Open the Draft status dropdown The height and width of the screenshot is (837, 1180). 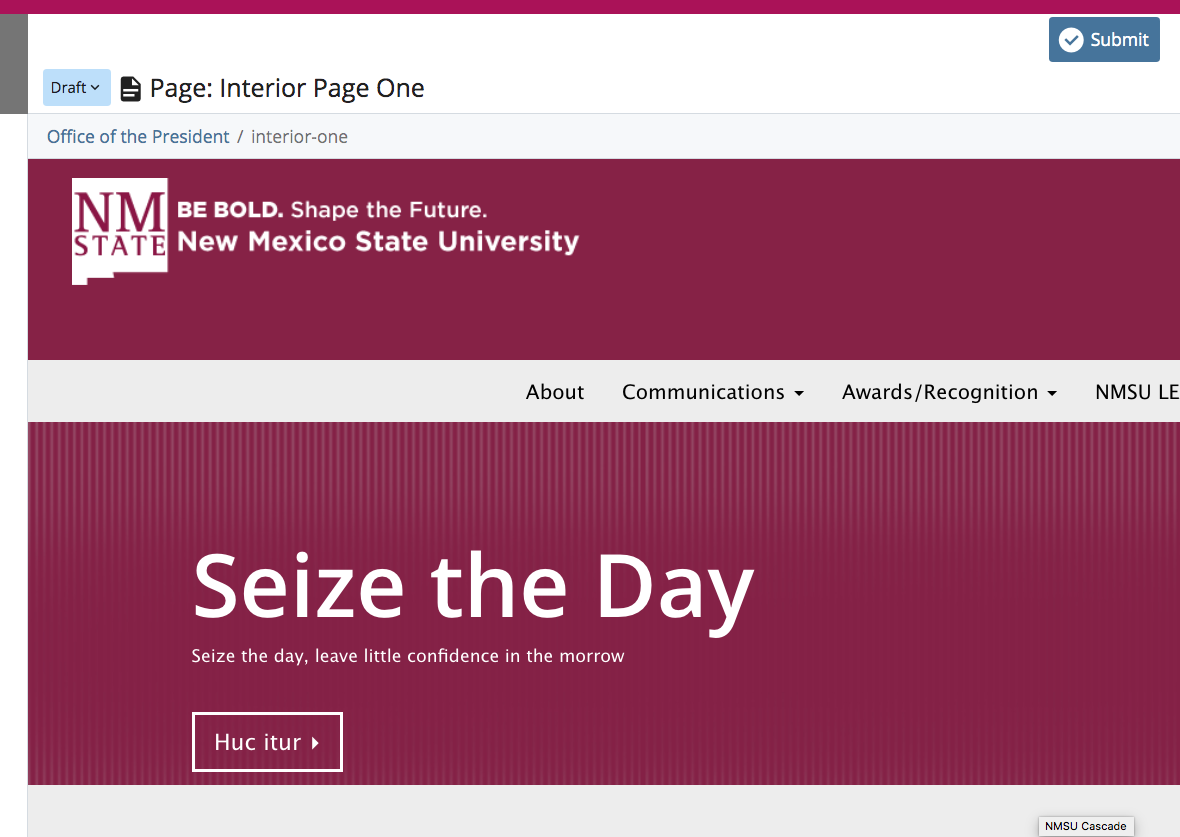[x=76, y=88]
